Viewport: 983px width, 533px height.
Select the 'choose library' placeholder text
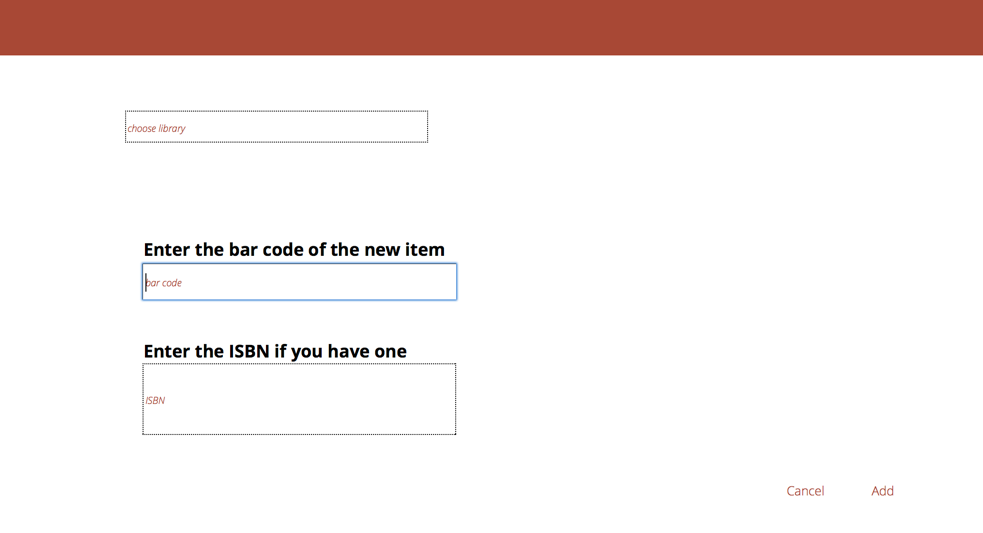(156, 128)
